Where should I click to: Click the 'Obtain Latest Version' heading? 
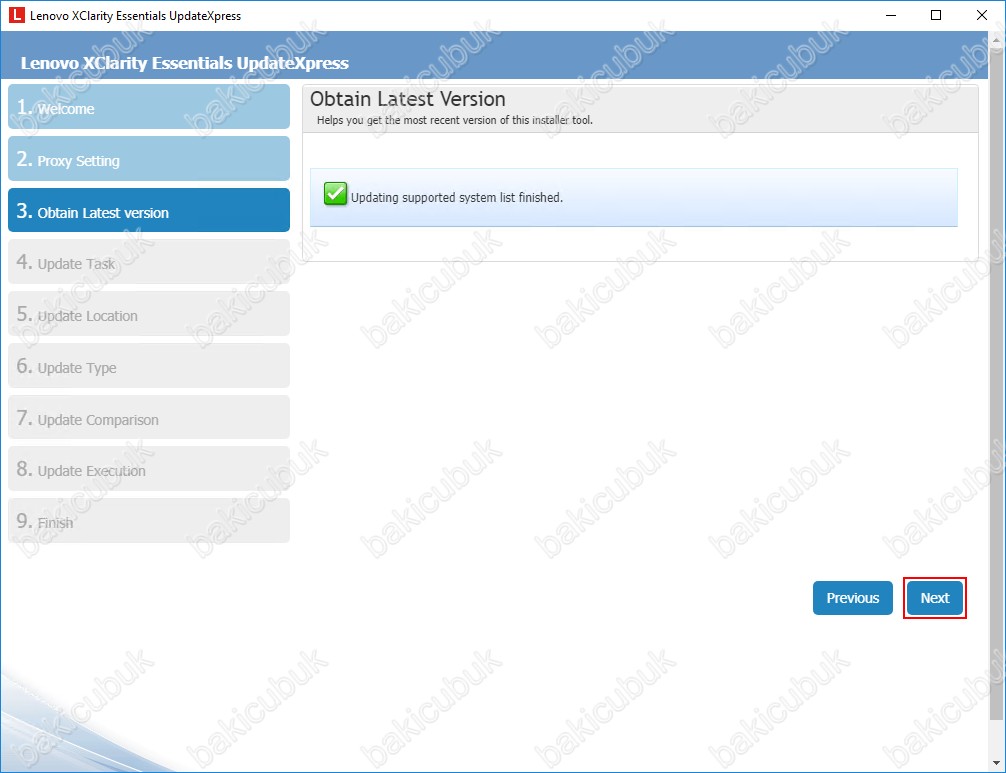click(x=408, y=99)
